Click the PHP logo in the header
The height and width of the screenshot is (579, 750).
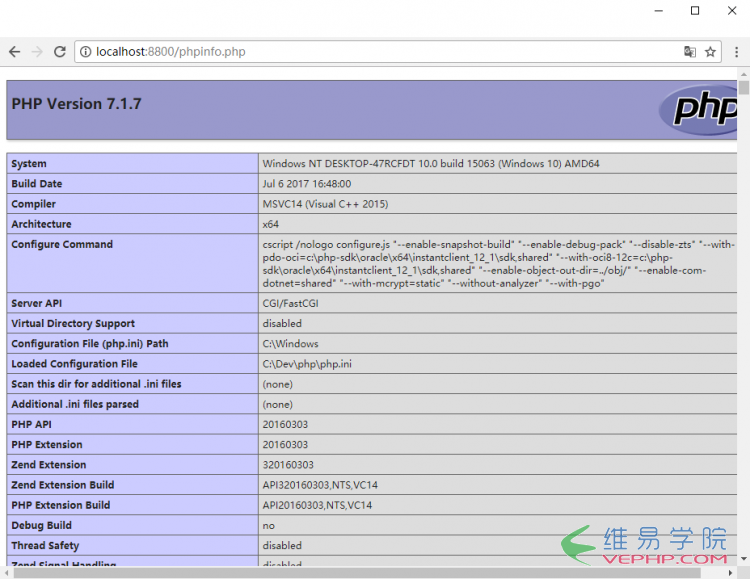(699, 110)
